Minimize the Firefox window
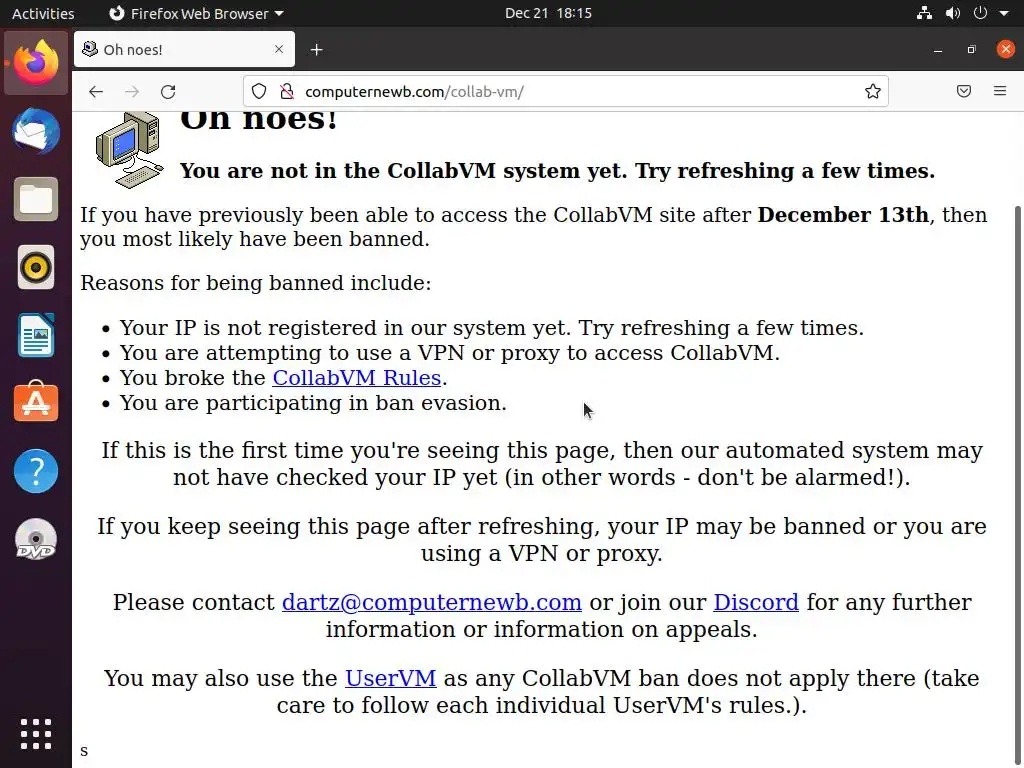This screenshot has width=1024, height=768. tap(938, 50)
